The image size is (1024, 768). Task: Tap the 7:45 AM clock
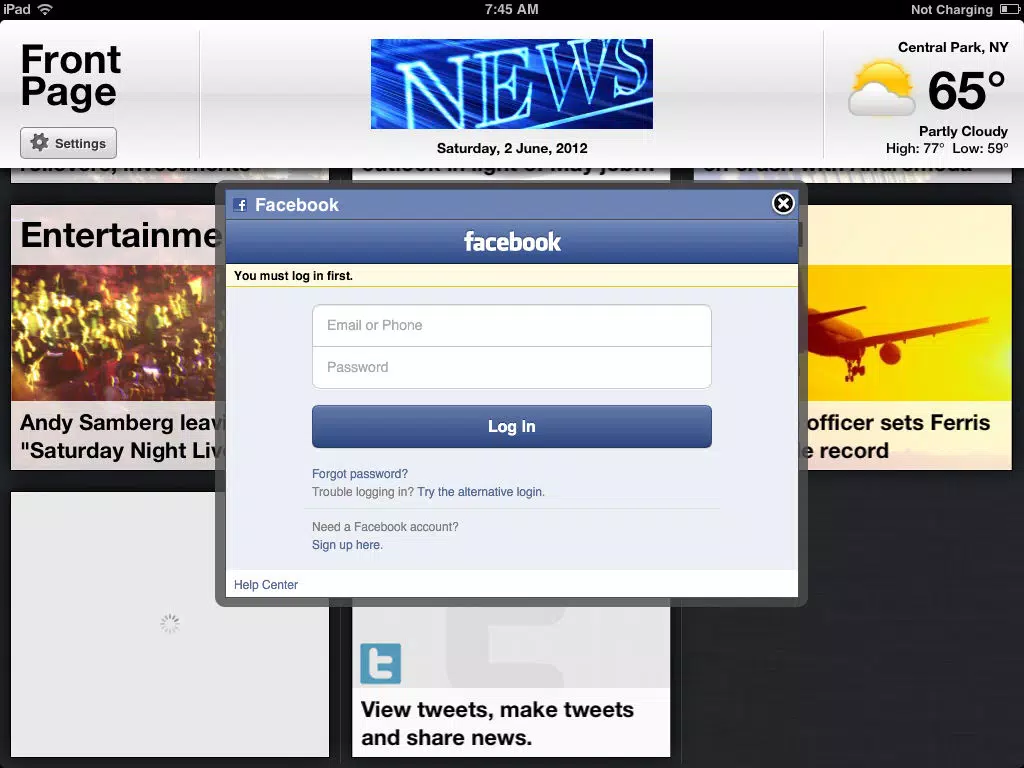point(512,9)
